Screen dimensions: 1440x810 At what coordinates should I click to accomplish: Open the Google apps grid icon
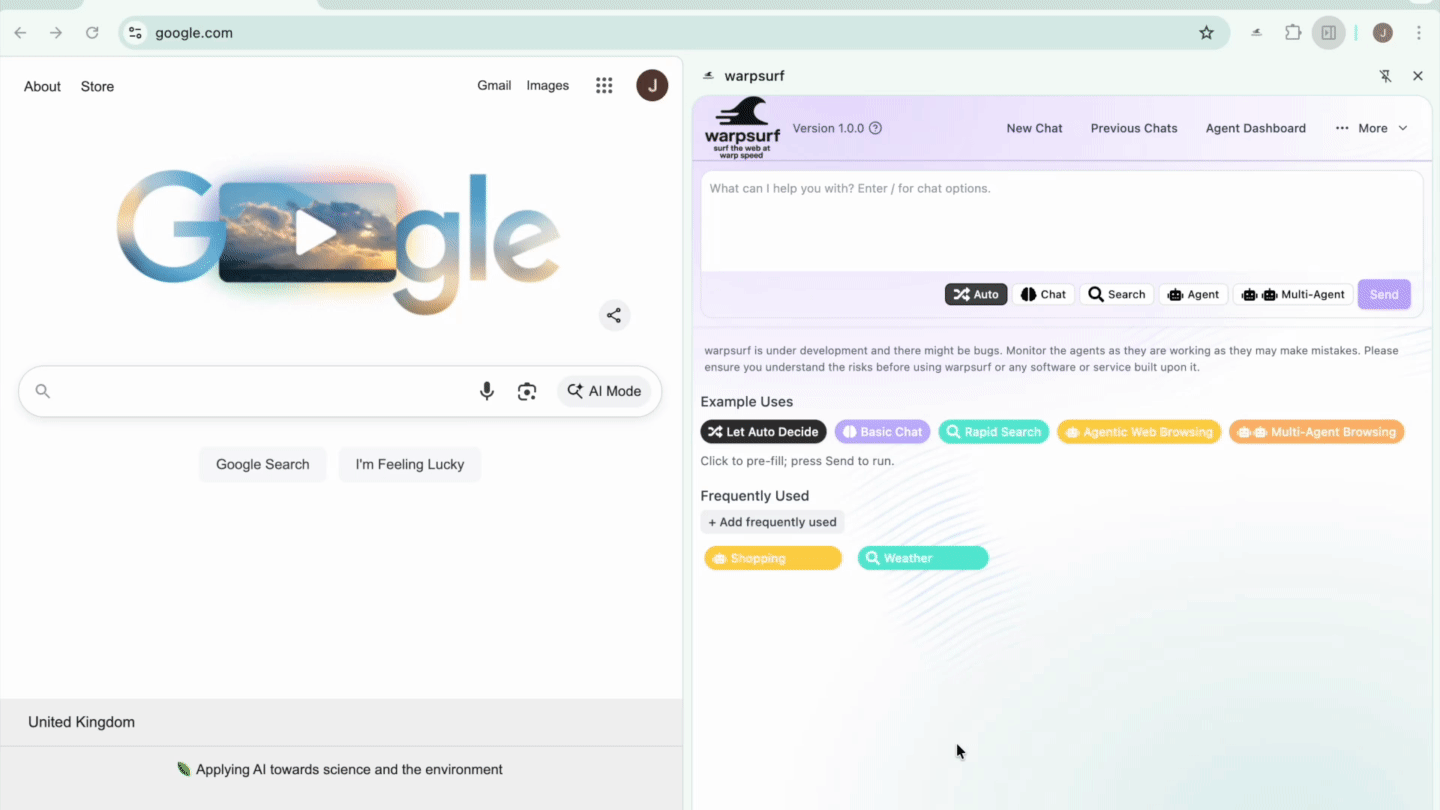click(604, 85)
